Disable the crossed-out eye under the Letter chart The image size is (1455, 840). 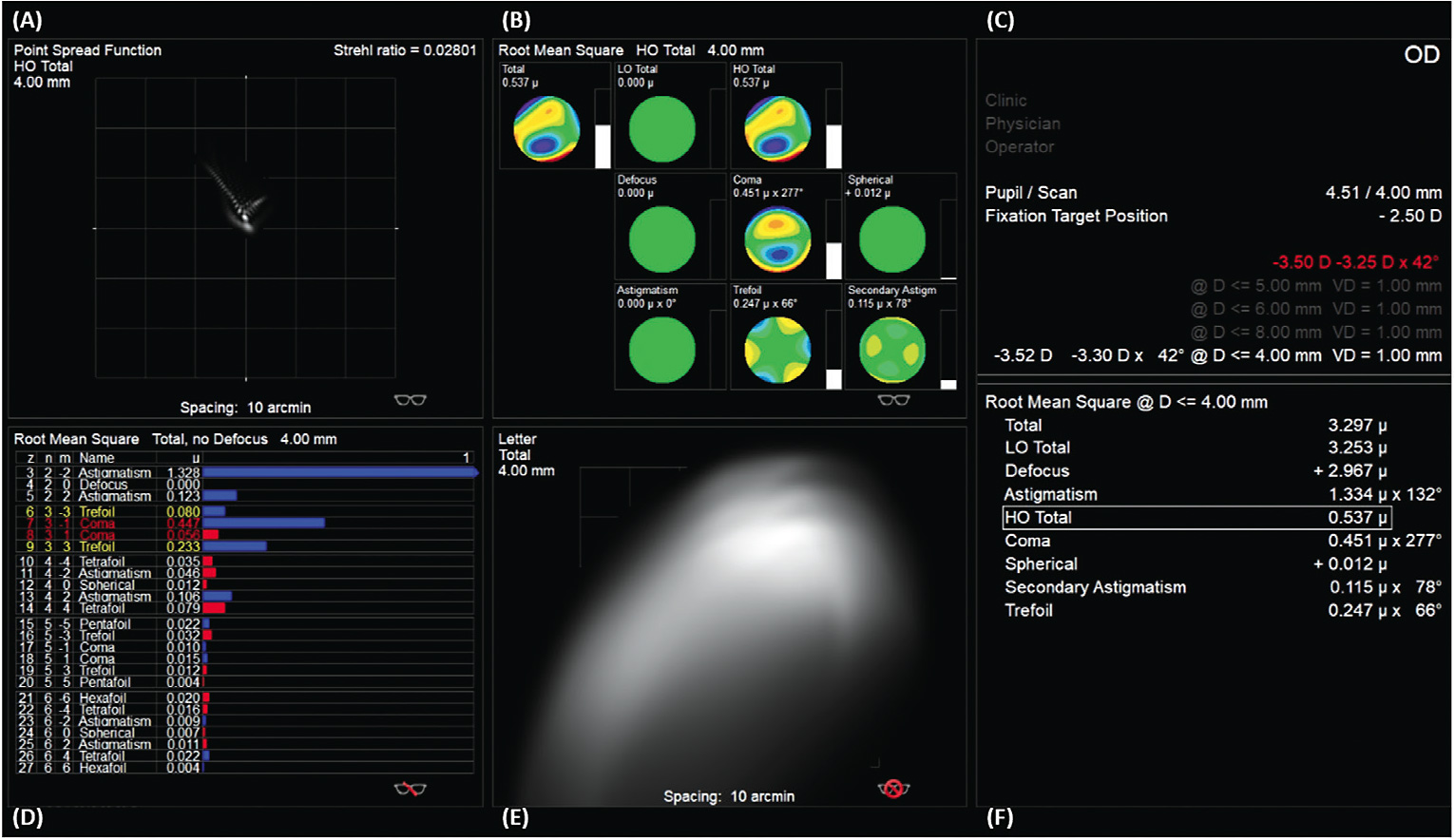click(x=894, y=789)
